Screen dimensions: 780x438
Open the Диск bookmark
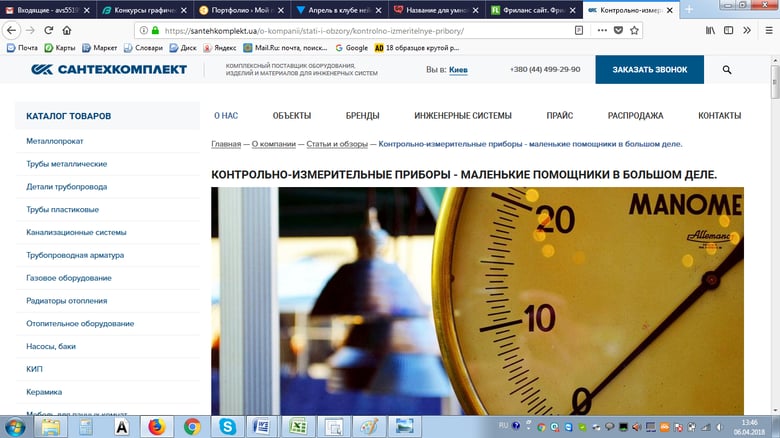tap(183, 48)
